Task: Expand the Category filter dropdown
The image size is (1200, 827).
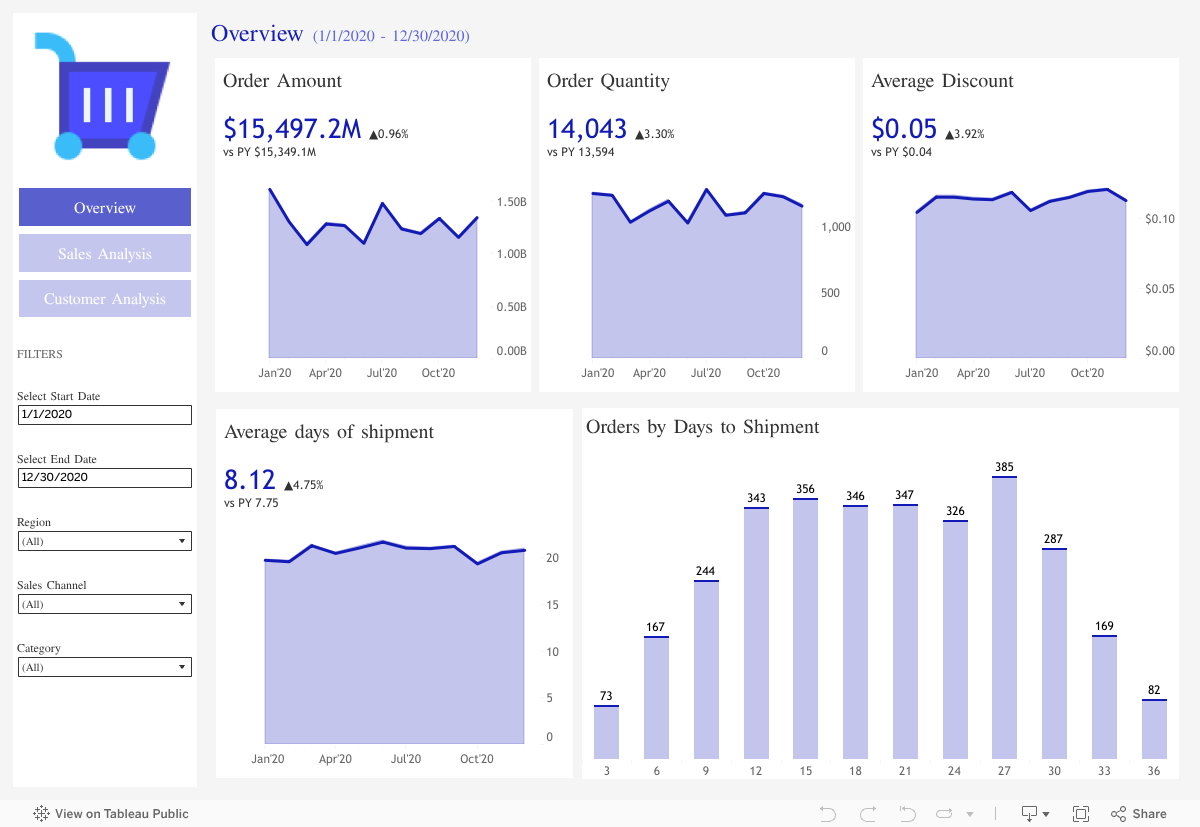Action: click(x=104, y=667)
